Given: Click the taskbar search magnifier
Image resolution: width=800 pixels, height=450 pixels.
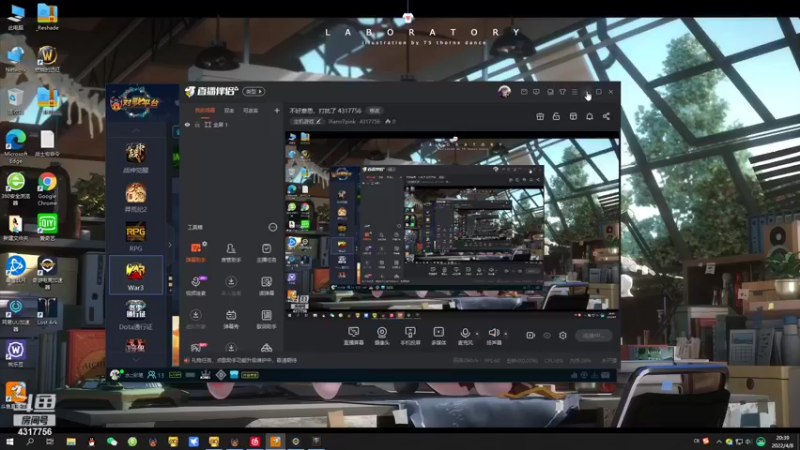Looking at the screenshot, I should 30,441.
